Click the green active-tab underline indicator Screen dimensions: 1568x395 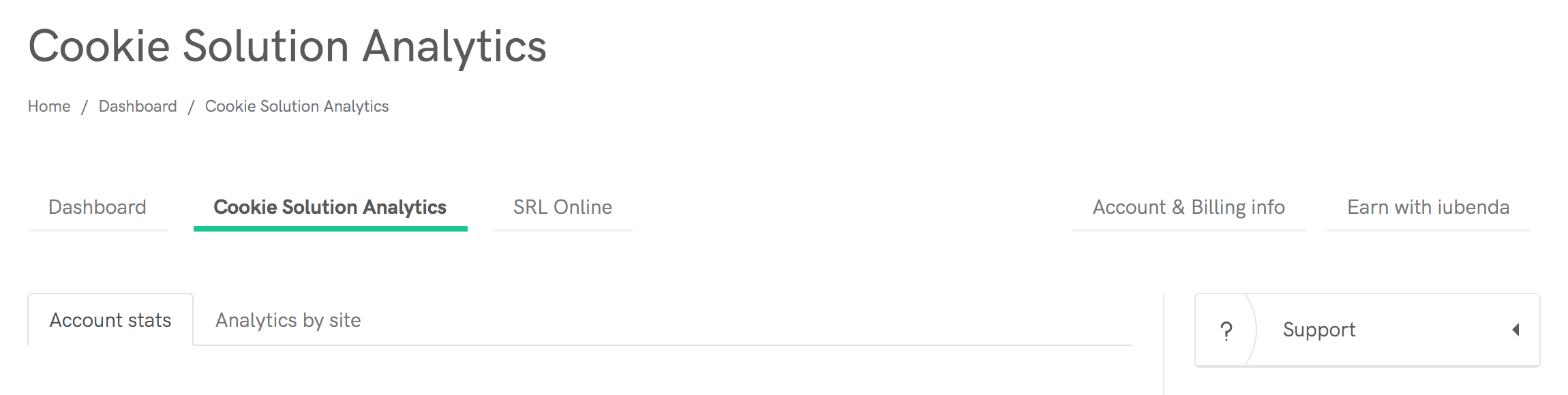(x=330, y=229)
